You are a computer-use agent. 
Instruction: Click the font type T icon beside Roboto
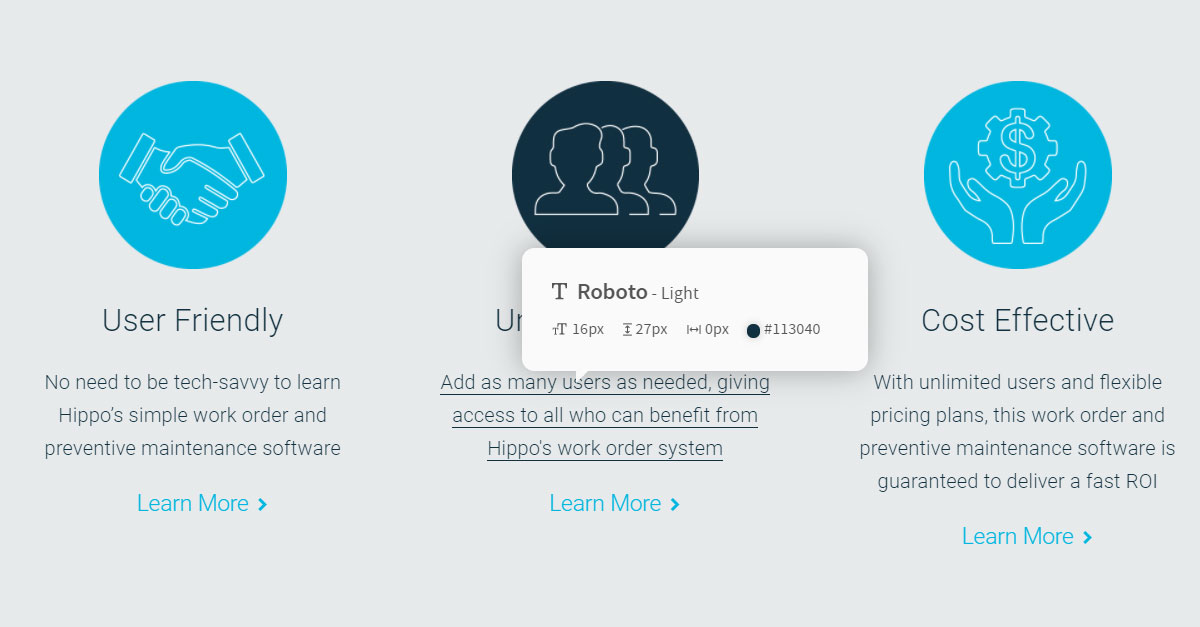coord(560,292)
